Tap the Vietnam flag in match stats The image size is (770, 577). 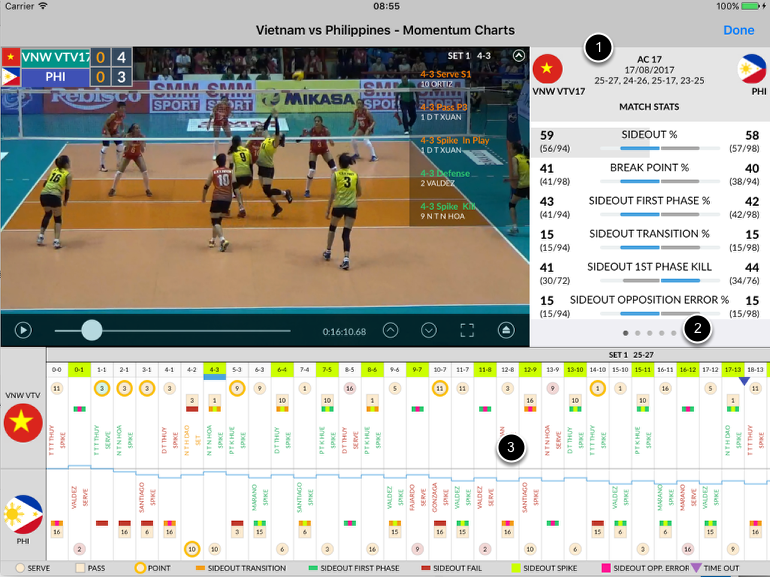(548, 69)
